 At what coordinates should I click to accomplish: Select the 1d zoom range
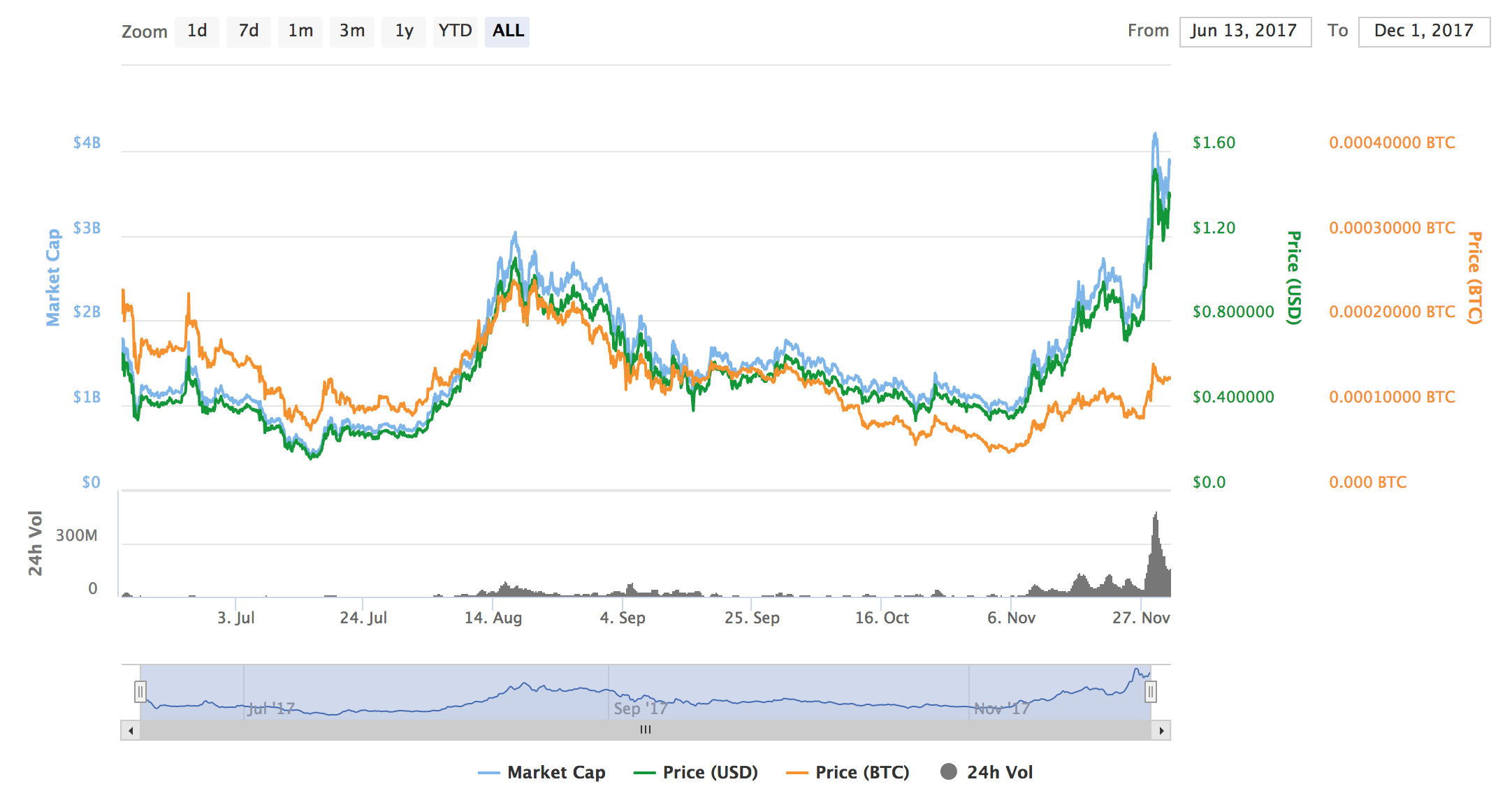pyautogui.click(x=197, y=31)
